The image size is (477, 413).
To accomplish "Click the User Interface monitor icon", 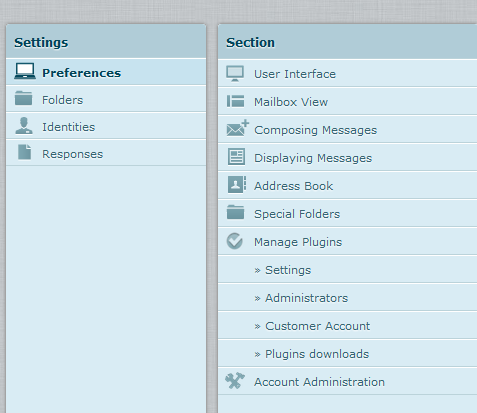I will click(x=235, y=74).
